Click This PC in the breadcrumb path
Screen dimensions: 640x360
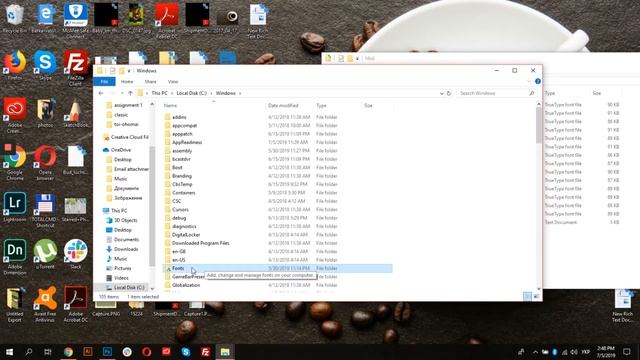pos(159,93)
